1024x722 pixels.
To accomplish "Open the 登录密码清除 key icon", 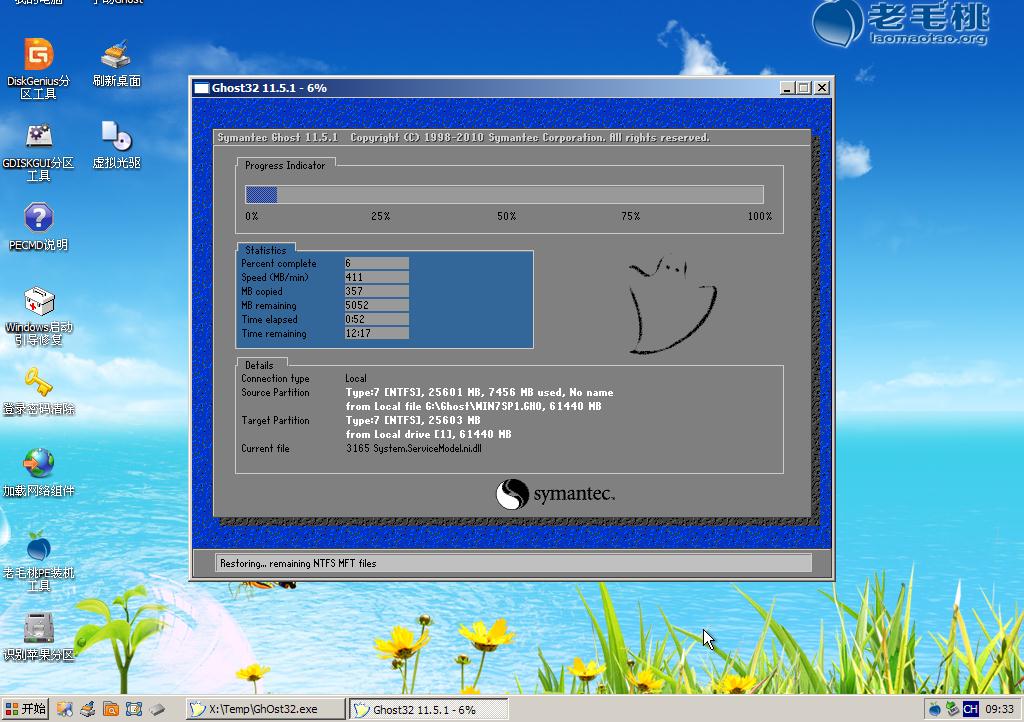I will pyautogui.click(x=38, y=383).
